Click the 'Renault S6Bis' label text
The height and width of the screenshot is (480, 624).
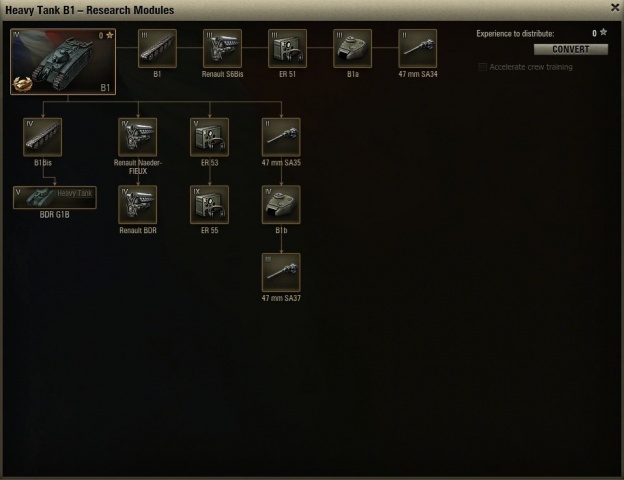point(222,74)
